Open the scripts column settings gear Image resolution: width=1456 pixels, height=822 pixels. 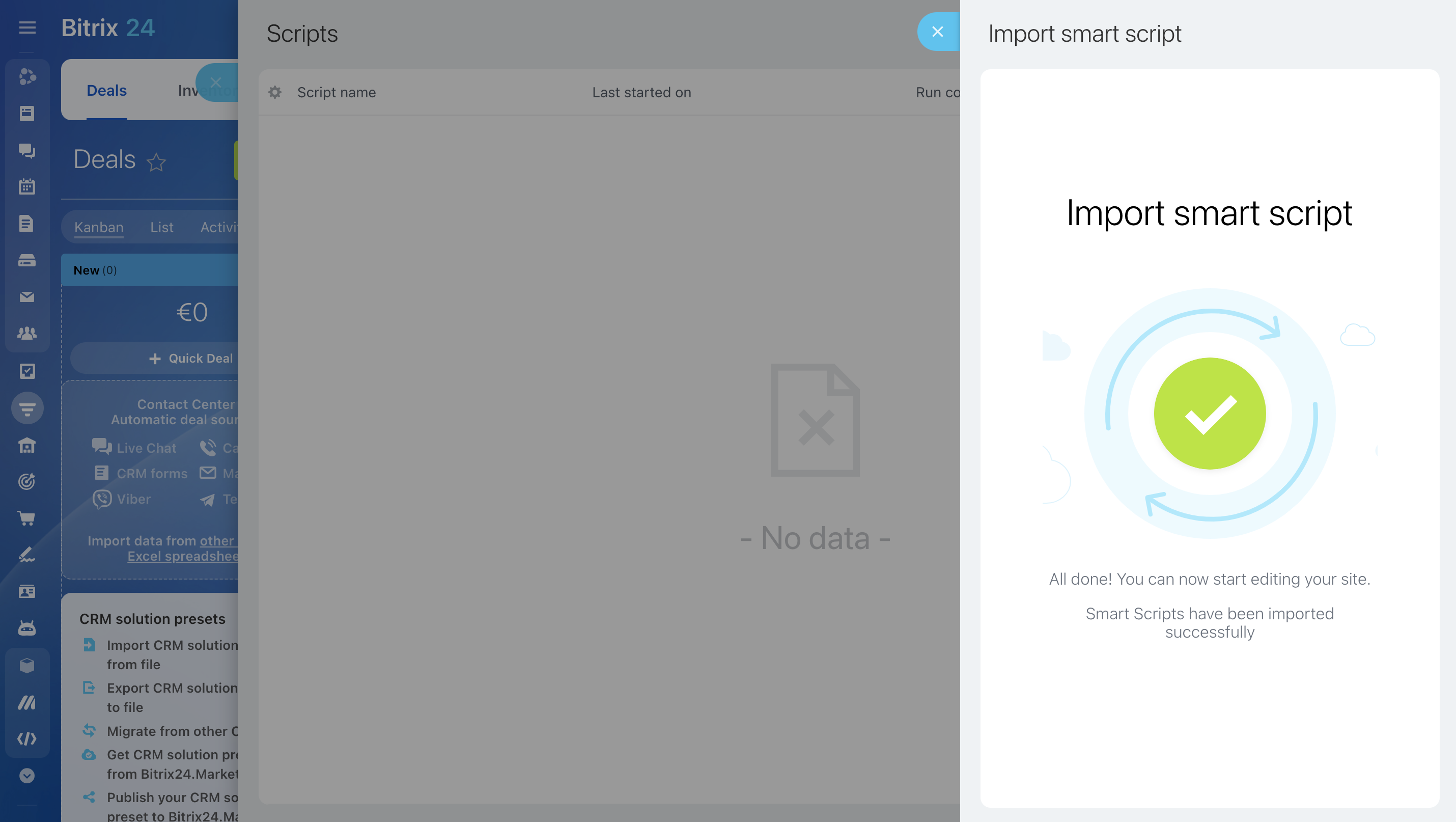pos(275,92)
